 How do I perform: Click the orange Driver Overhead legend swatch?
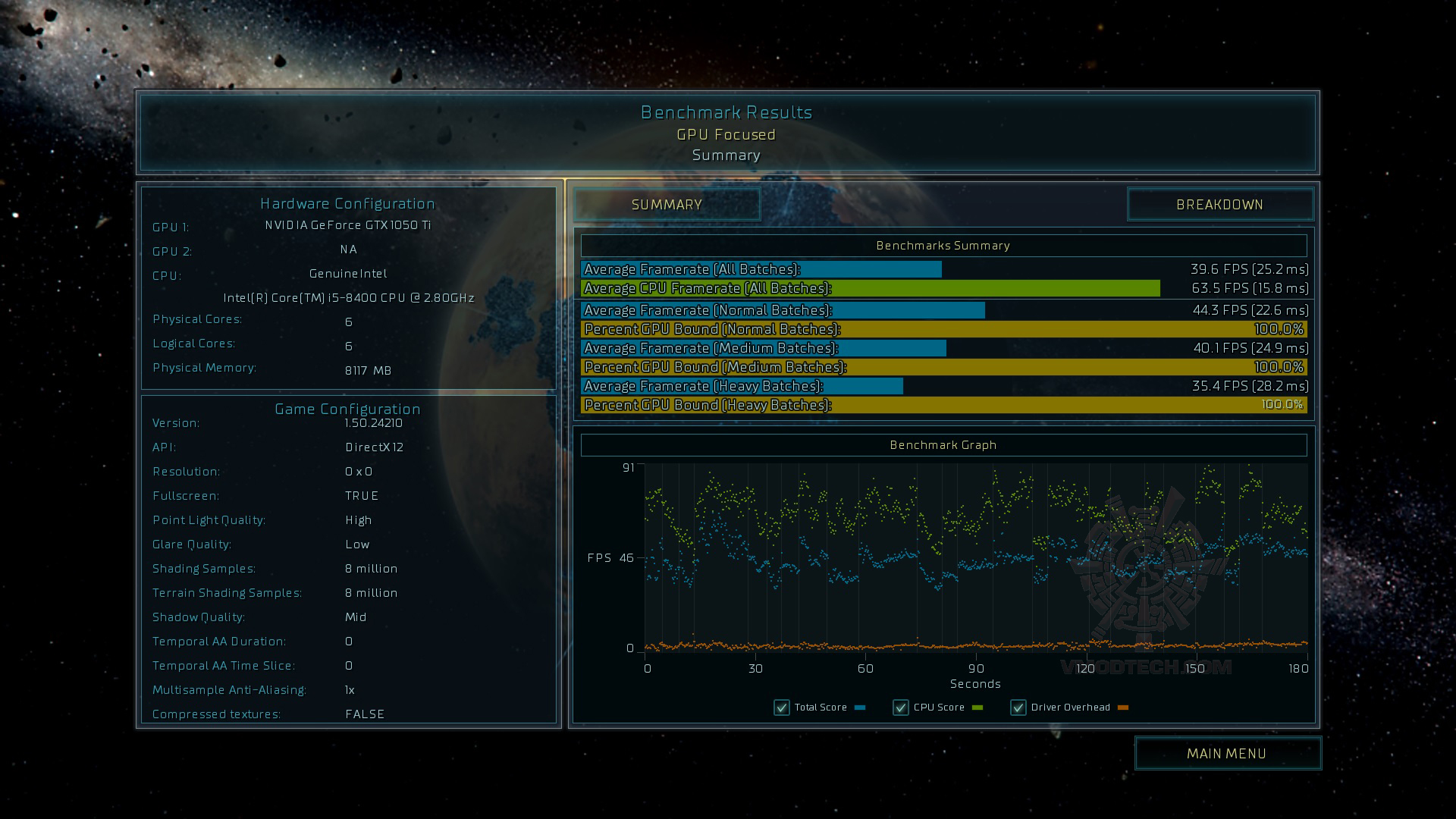[1123, 708]
